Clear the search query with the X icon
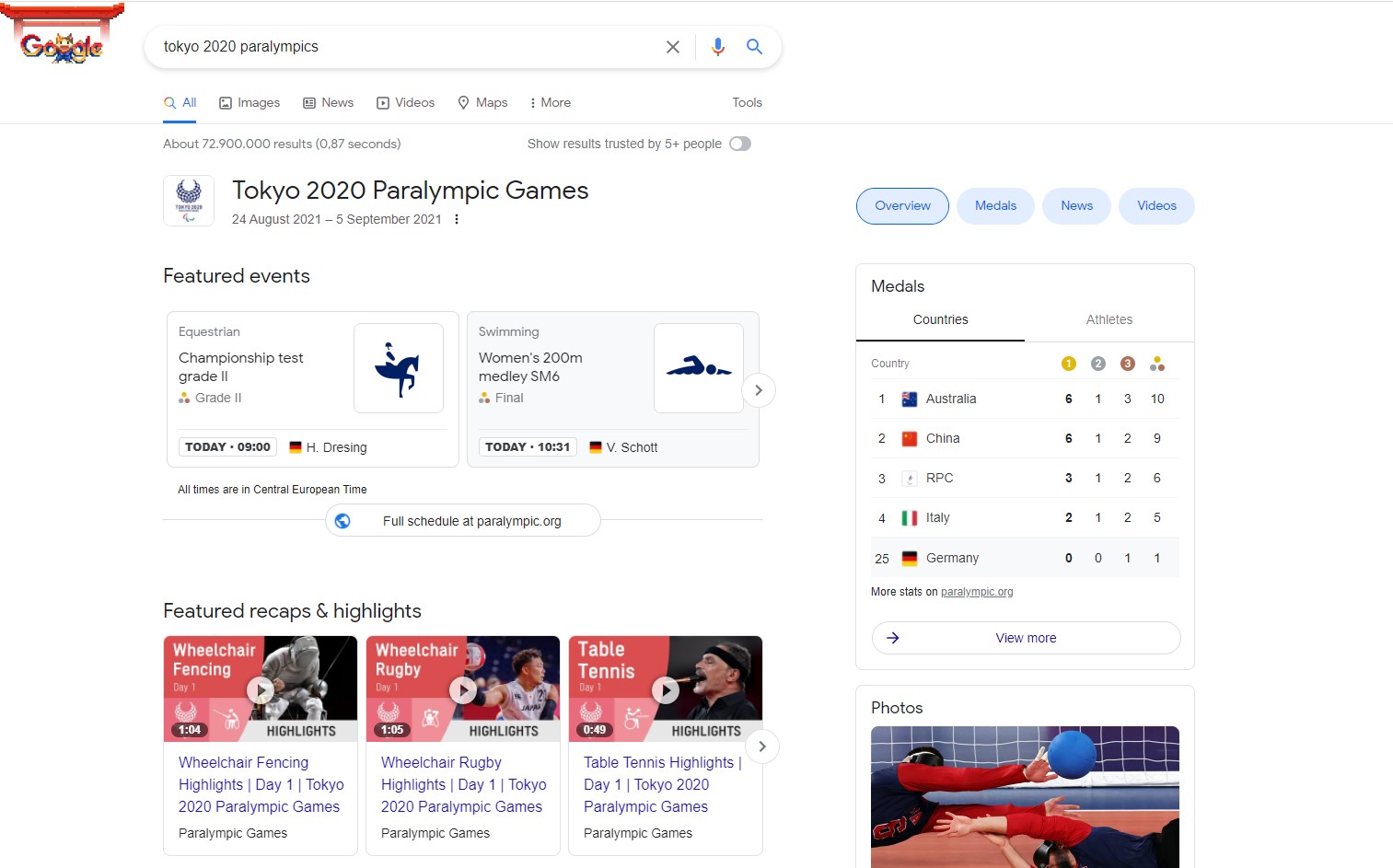1393x868 pixels. 672,46
